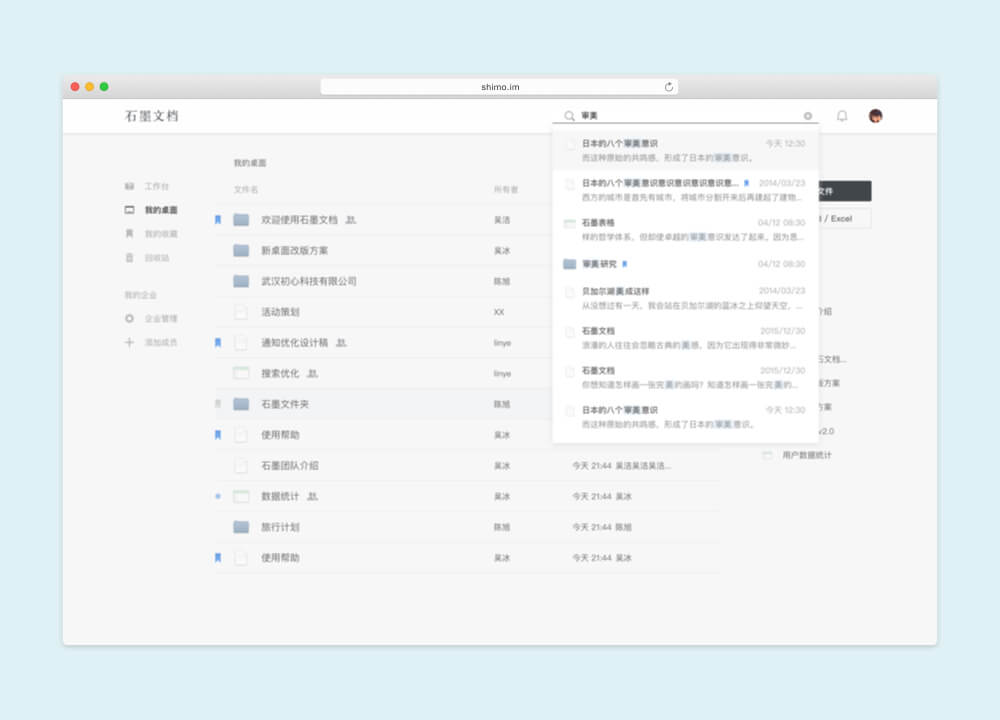Open folder icon for 新桌面改版方案
The height and width of the screenshot is (720, 1000).
241,250
